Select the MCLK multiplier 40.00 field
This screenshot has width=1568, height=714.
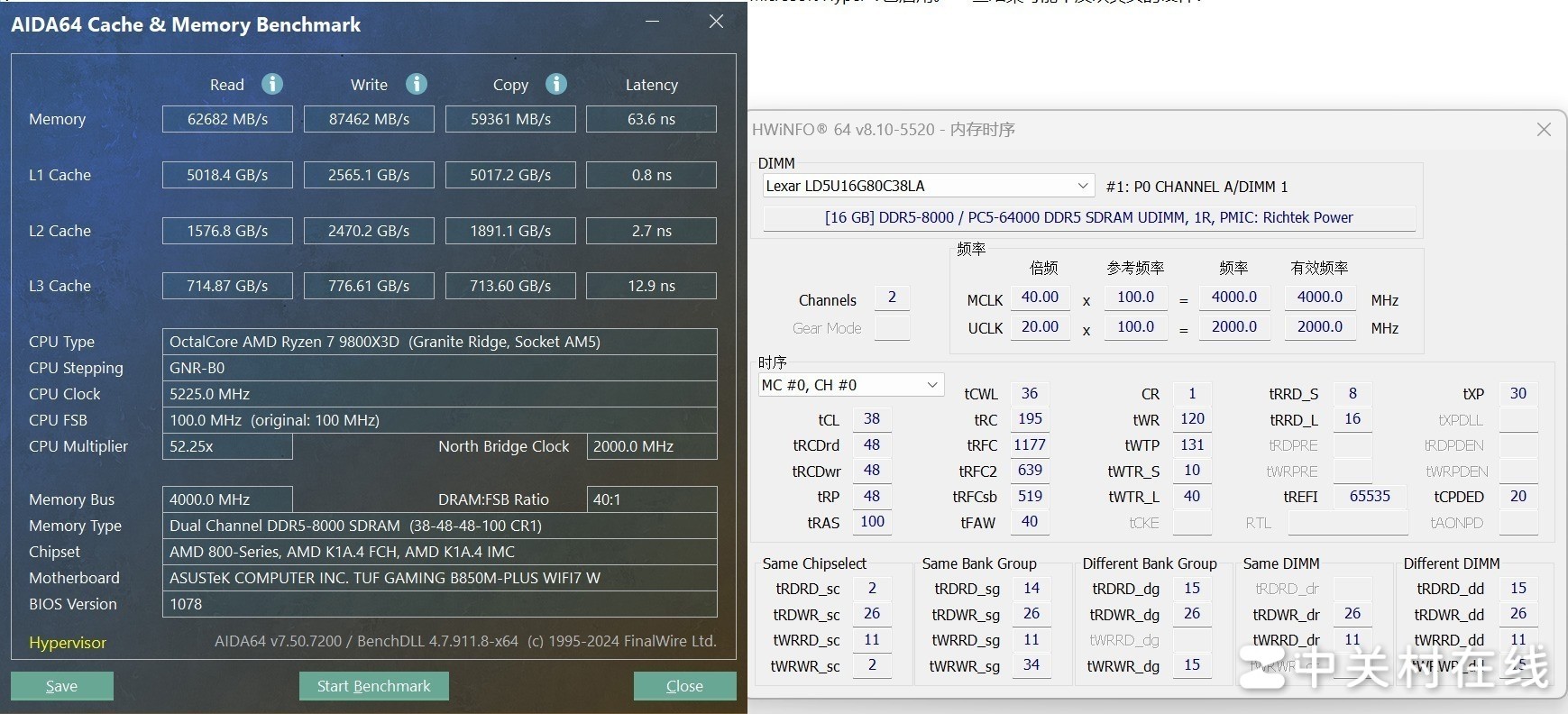pos(1040,297)
